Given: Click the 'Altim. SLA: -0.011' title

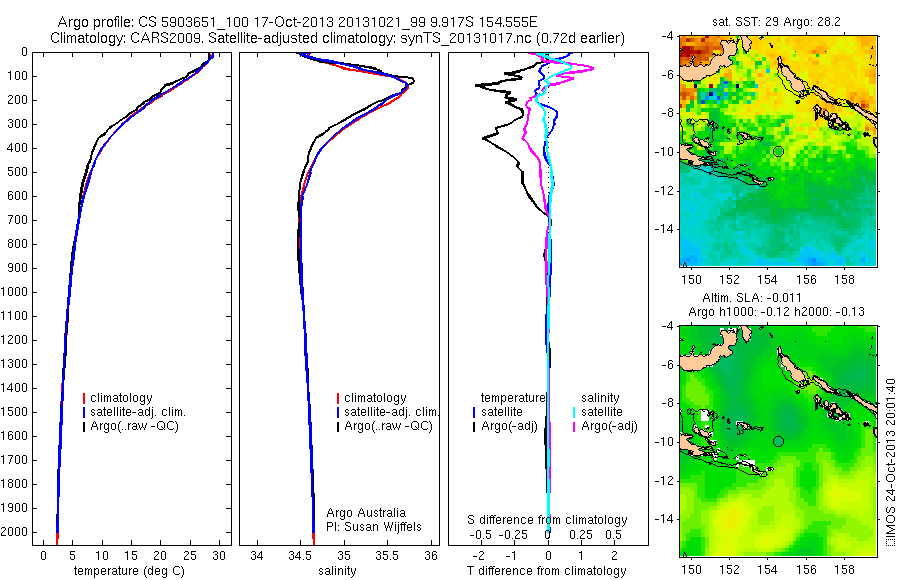Looking at the screenshot, I should [752, 298].
